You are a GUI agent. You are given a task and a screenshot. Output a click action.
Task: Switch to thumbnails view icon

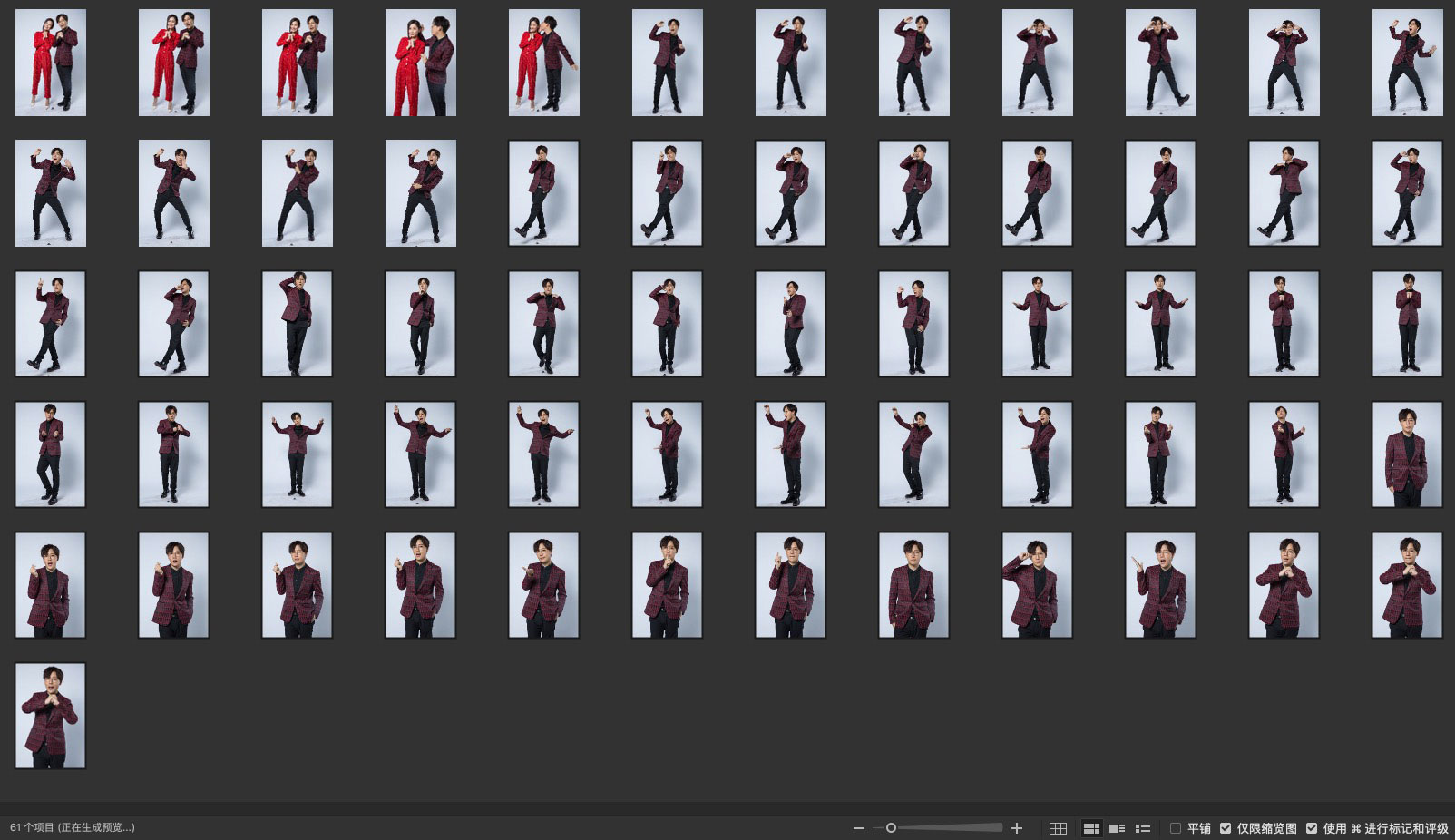1091,828
